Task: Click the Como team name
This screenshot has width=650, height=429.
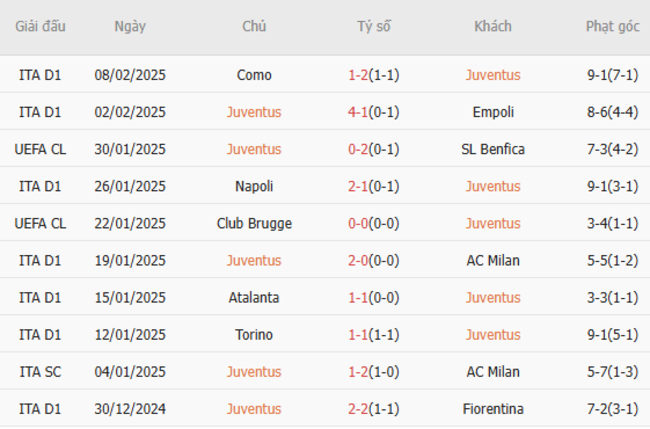Action: pyautogui.click(x=254, y=75)
